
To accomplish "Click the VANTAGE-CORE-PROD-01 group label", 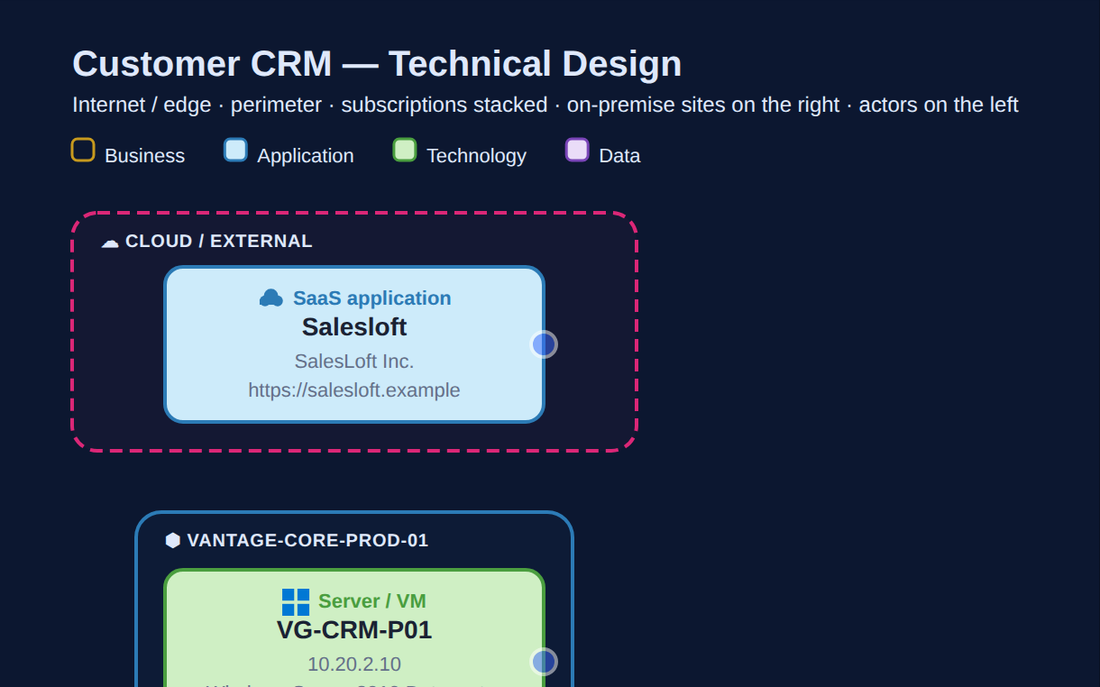I will click(307, 540).
